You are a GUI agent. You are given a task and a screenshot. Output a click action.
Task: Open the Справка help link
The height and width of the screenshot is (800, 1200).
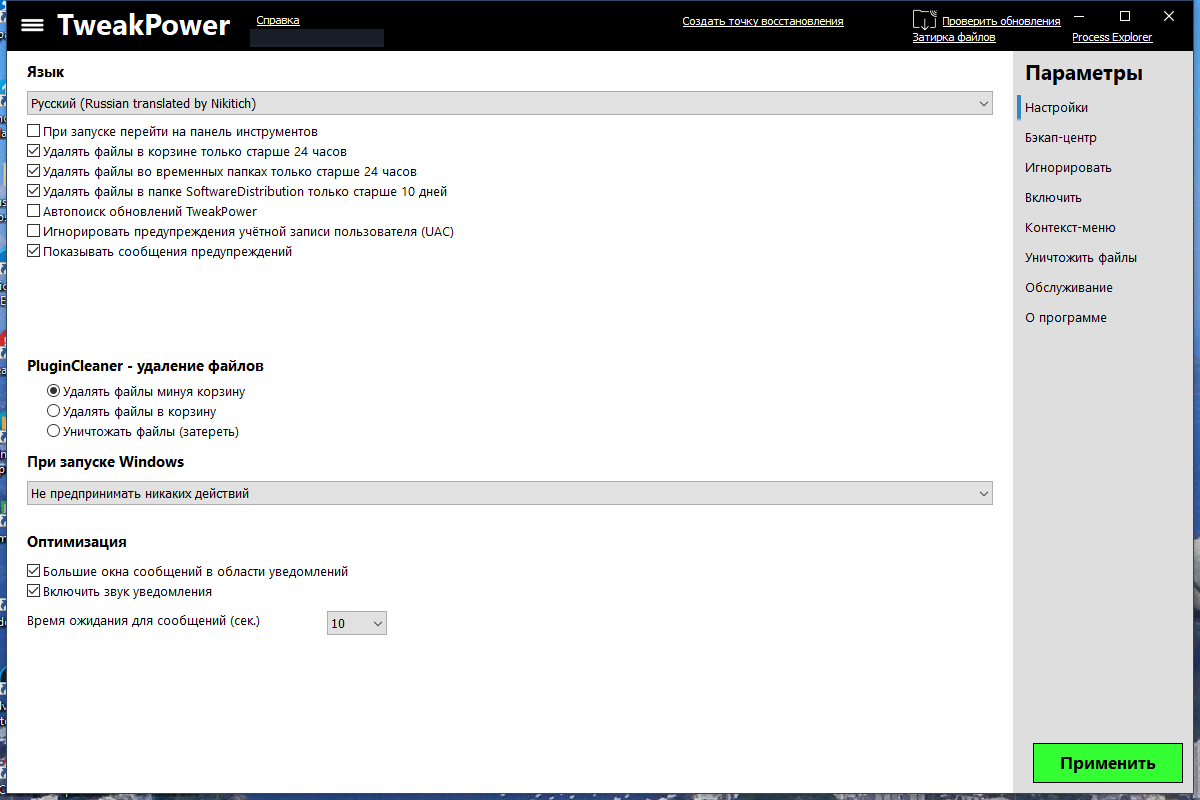tap(278, 20)
